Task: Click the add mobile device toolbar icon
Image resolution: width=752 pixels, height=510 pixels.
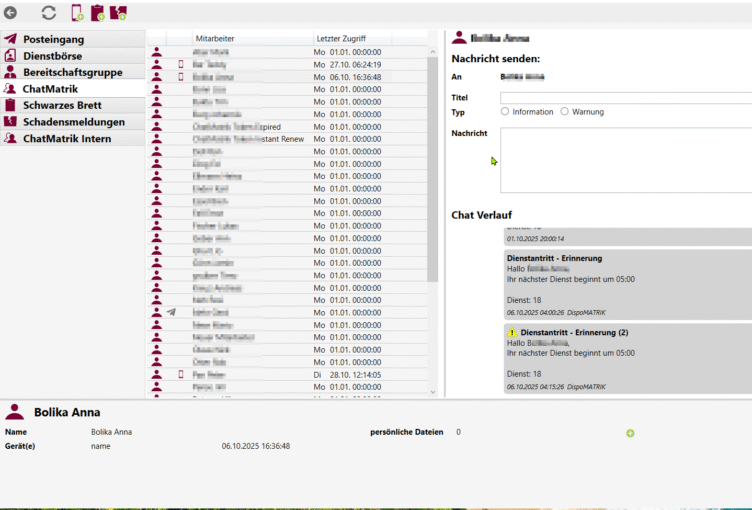Action: pyautogui.click(x=78, y=13)
